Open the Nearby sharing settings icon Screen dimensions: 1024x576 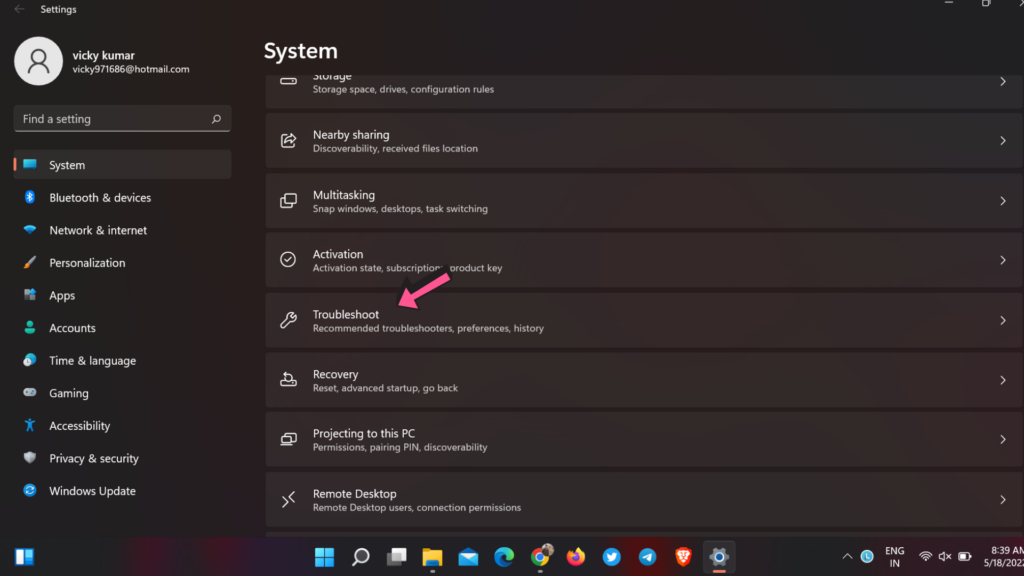pos(289,140)
